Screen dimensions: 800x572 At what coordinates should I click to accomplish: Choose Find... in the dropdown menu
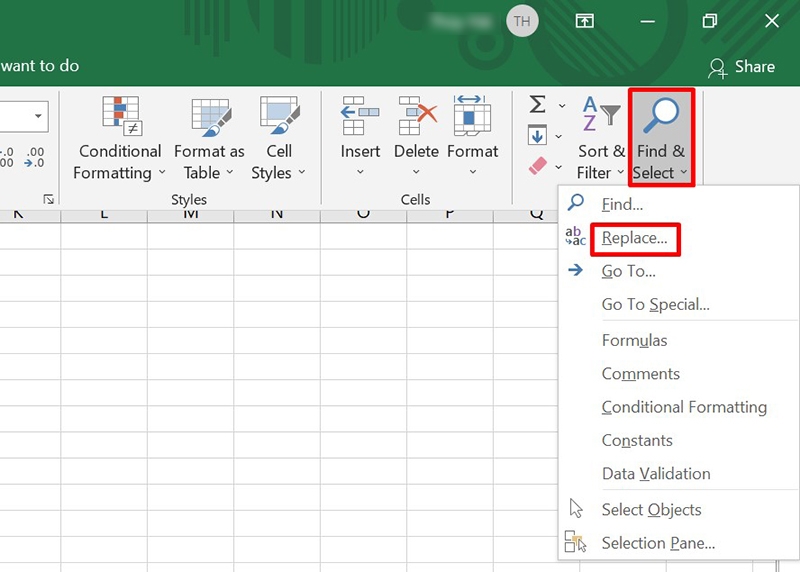click(x=622, y=204)
